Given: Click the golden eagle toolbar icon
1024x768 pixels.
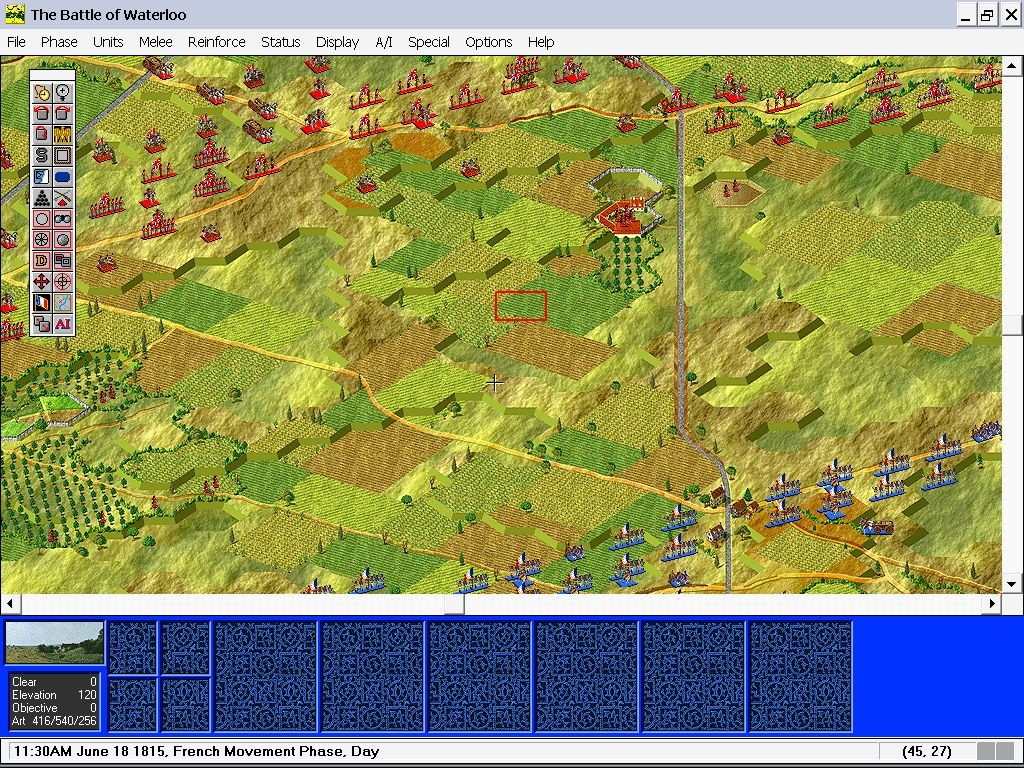Looking at the screenshot, I should click(x=63, y=135).
